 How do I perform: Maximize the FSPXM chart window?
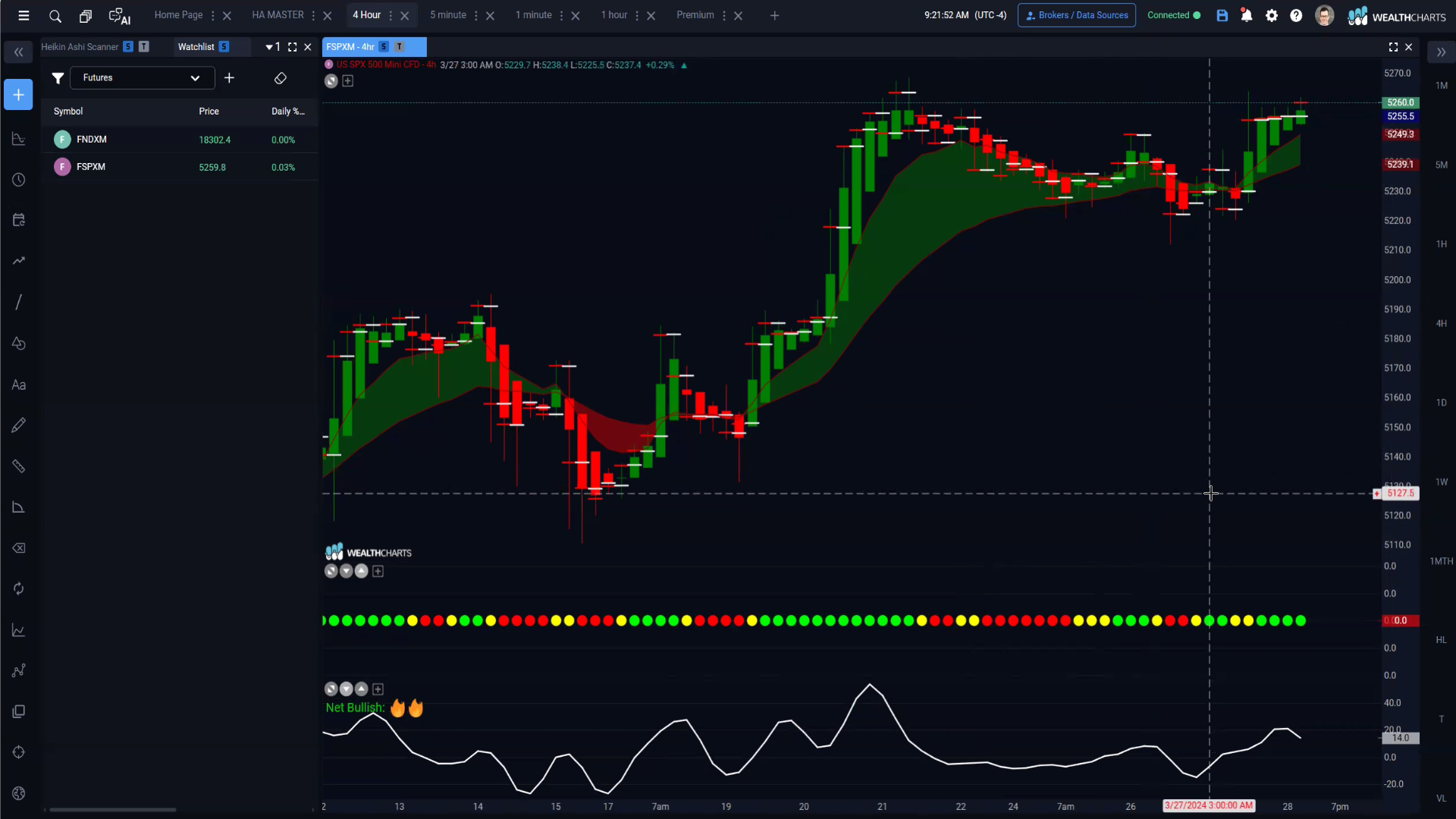pyautogui.click(x=1393, y=47)
